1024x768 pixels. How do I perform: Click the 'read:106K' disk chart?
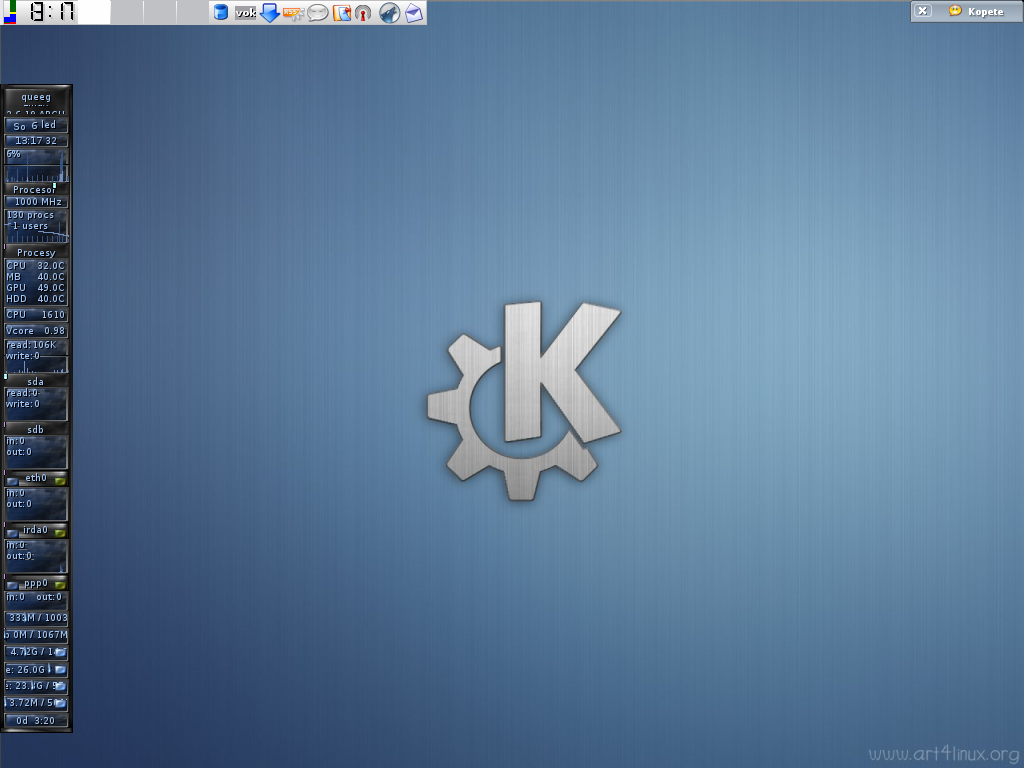coord(37,356)
